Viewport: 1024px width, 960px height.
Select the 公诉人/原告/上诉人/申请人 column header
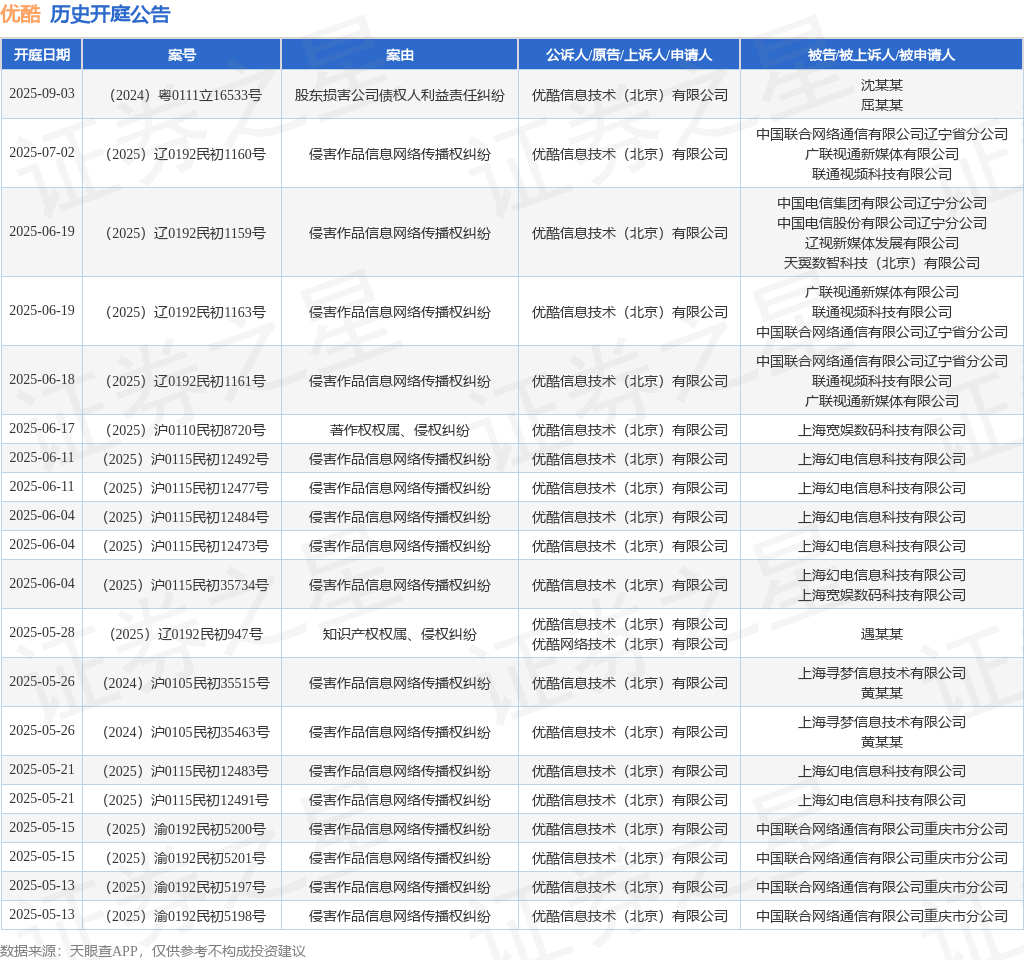click(x=629, y=55)
